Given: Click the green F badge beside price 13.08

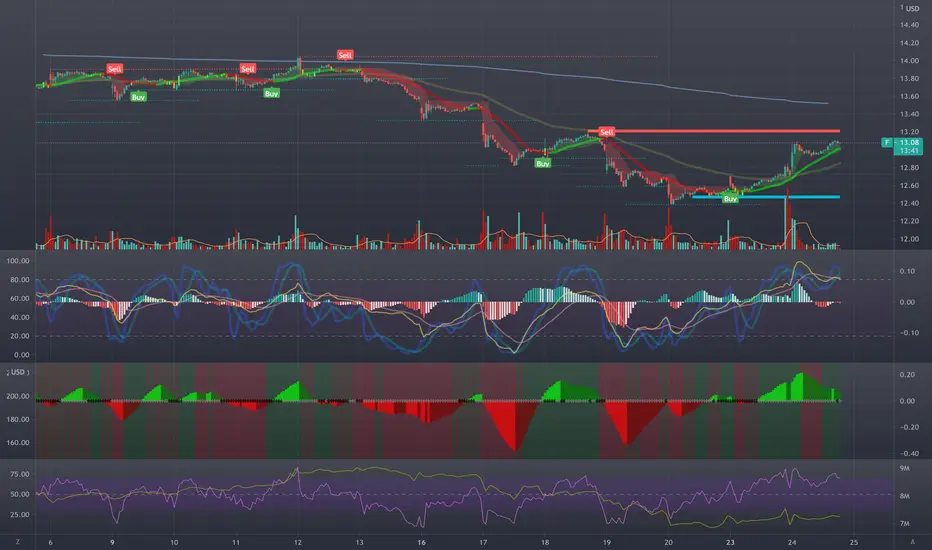Looking at the screenshot, I should tap(887, 143).
